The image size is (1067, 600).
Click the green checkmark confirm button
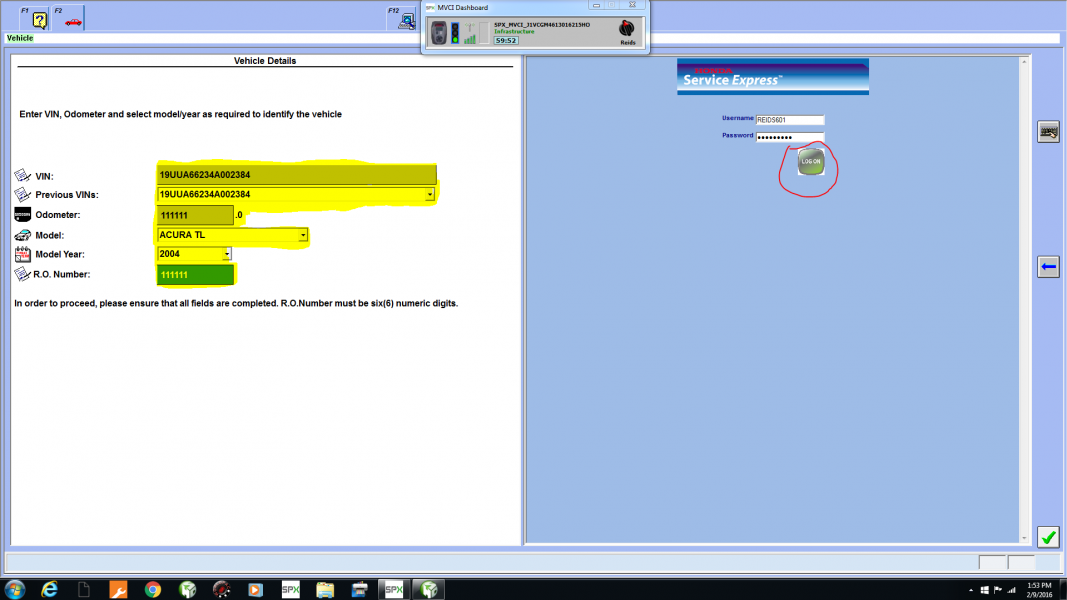(1048, 537)
